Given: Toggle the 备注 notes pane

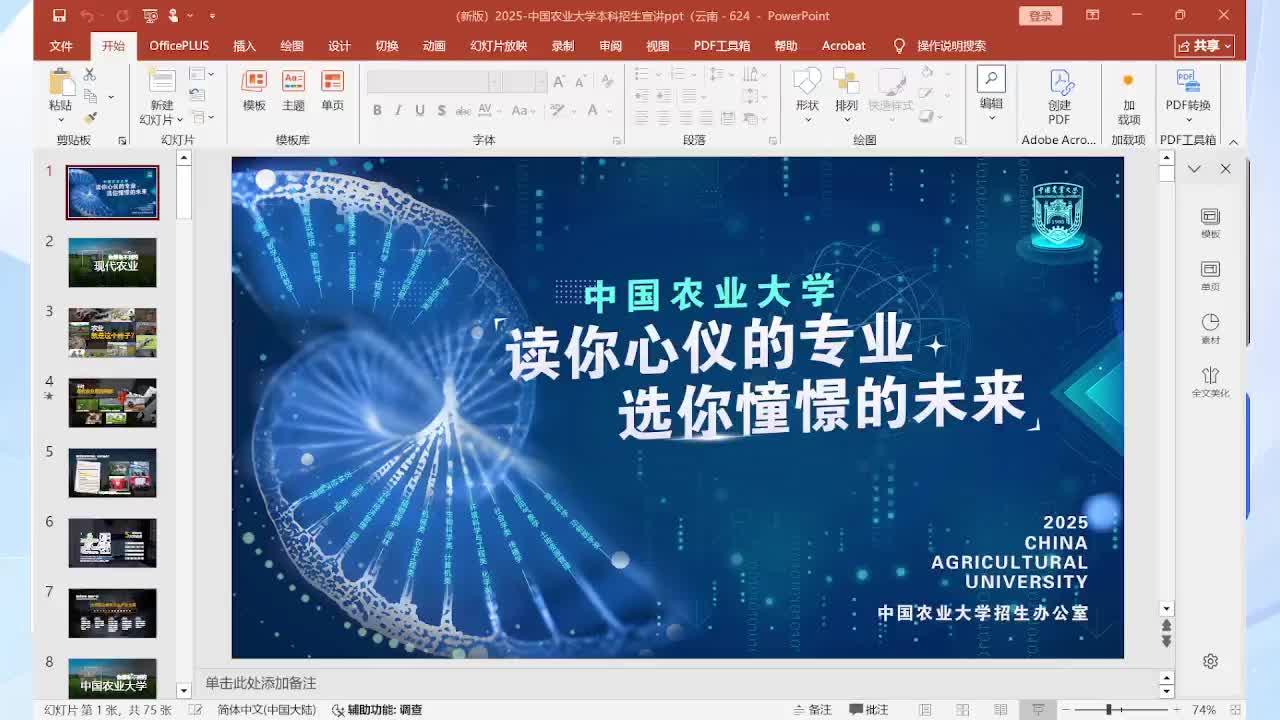Looking at the screenshot, I should coord(812,710).
